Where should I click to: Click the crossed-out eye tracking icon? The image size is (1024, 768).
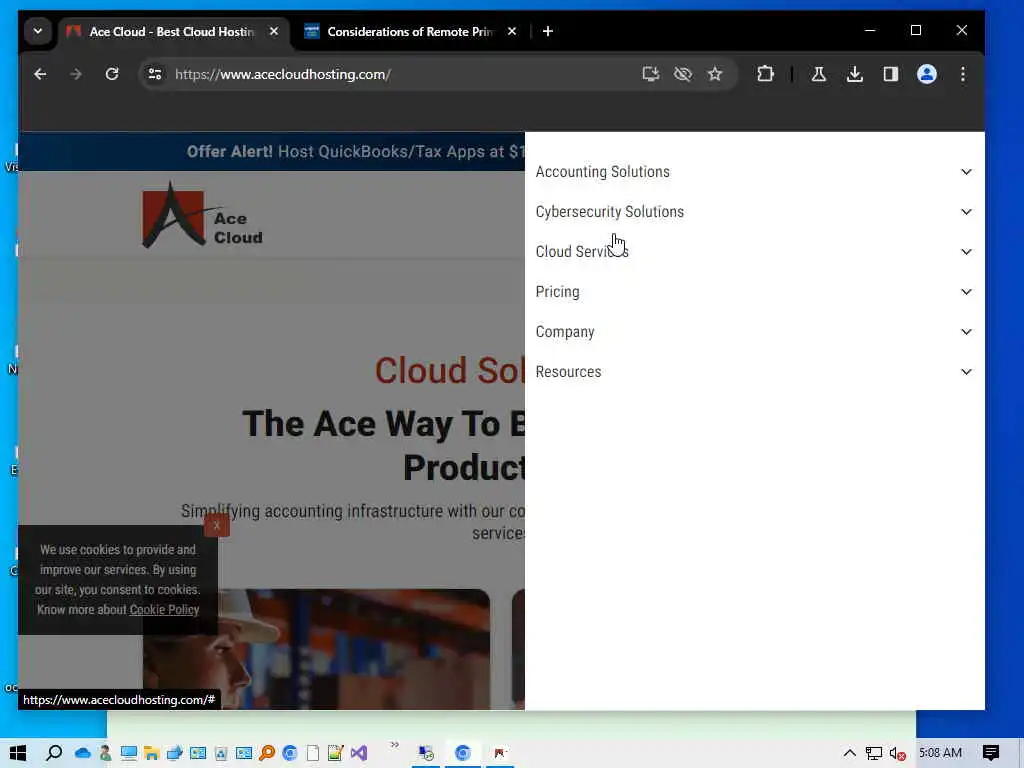pyautogui.click(x=682, y=74)
